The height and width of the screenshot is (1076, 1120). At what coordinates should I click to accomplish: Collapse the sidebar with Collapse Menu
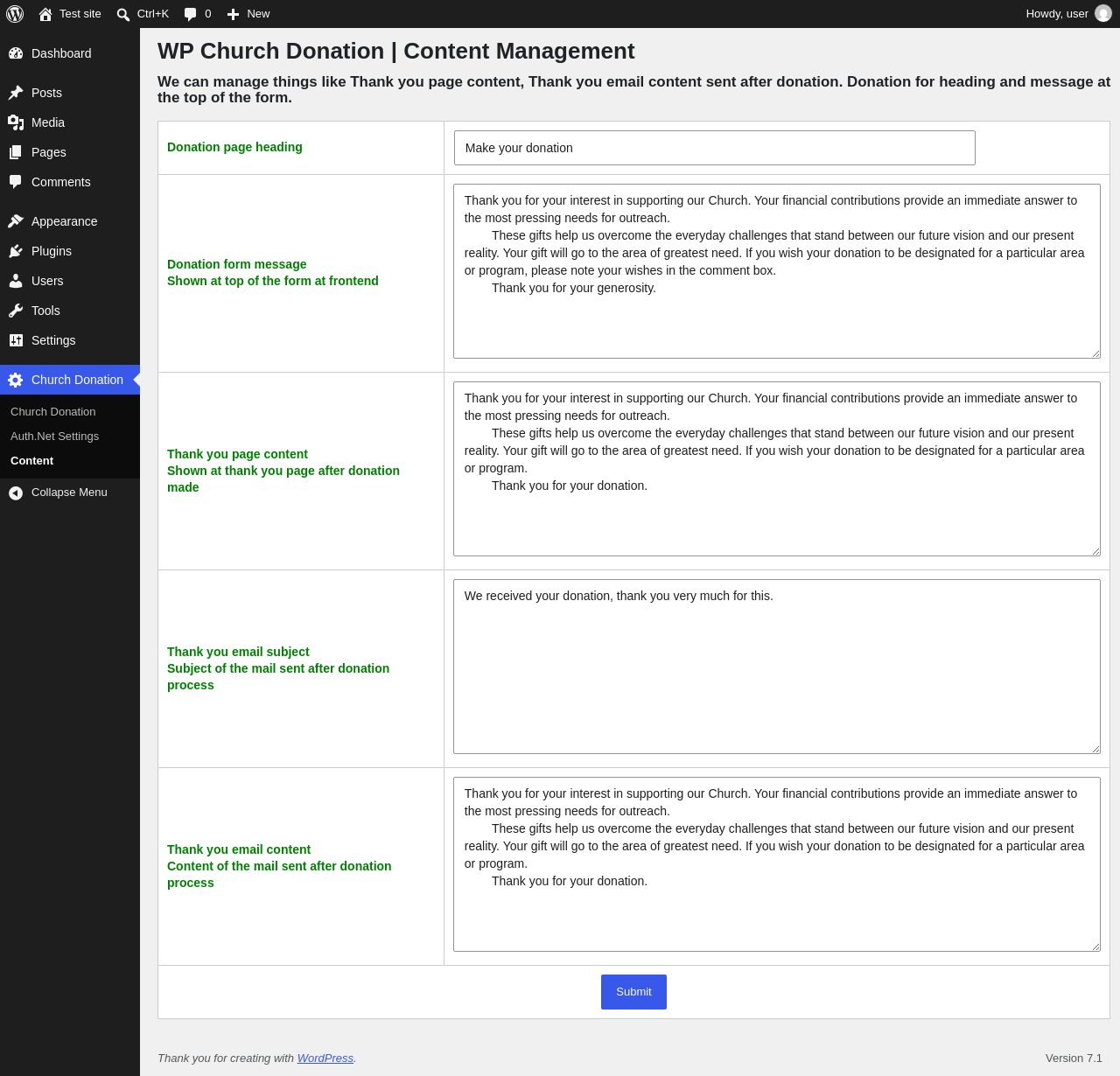pos(70,493)
